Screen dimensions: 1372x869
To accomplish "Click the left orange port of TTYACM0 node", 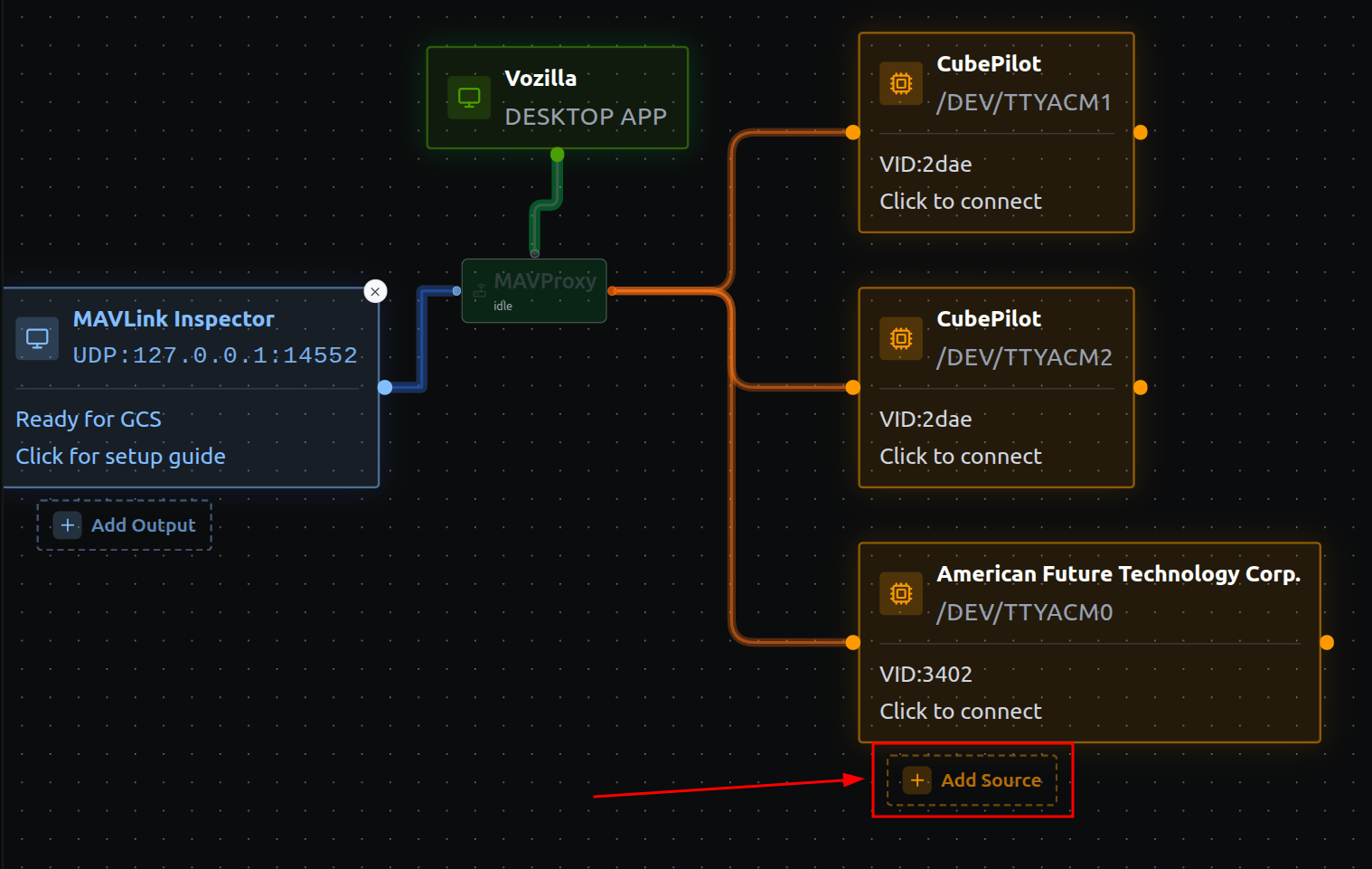I will pos(853,643).
